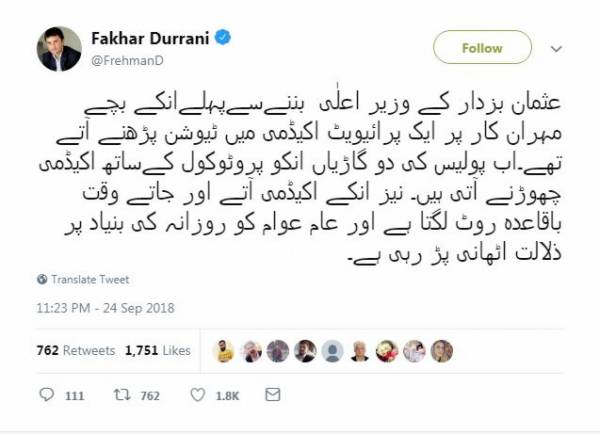This screenshot has width=600, height=434.
Task: Follow Fakhar Durrani's account
Action: [482, 47]
